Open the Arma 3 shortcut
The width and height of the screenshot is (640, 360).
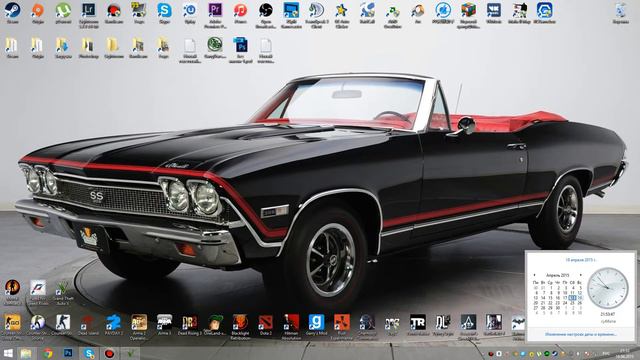click(x=164, y=325)
